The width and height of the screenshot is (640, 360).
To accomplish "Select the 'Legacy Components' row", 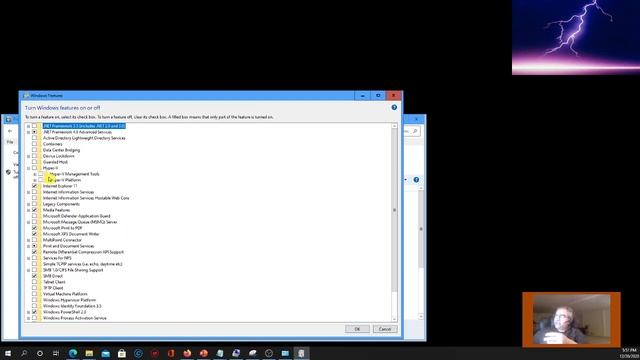I will pyautogui.click(x=61, y=204).
